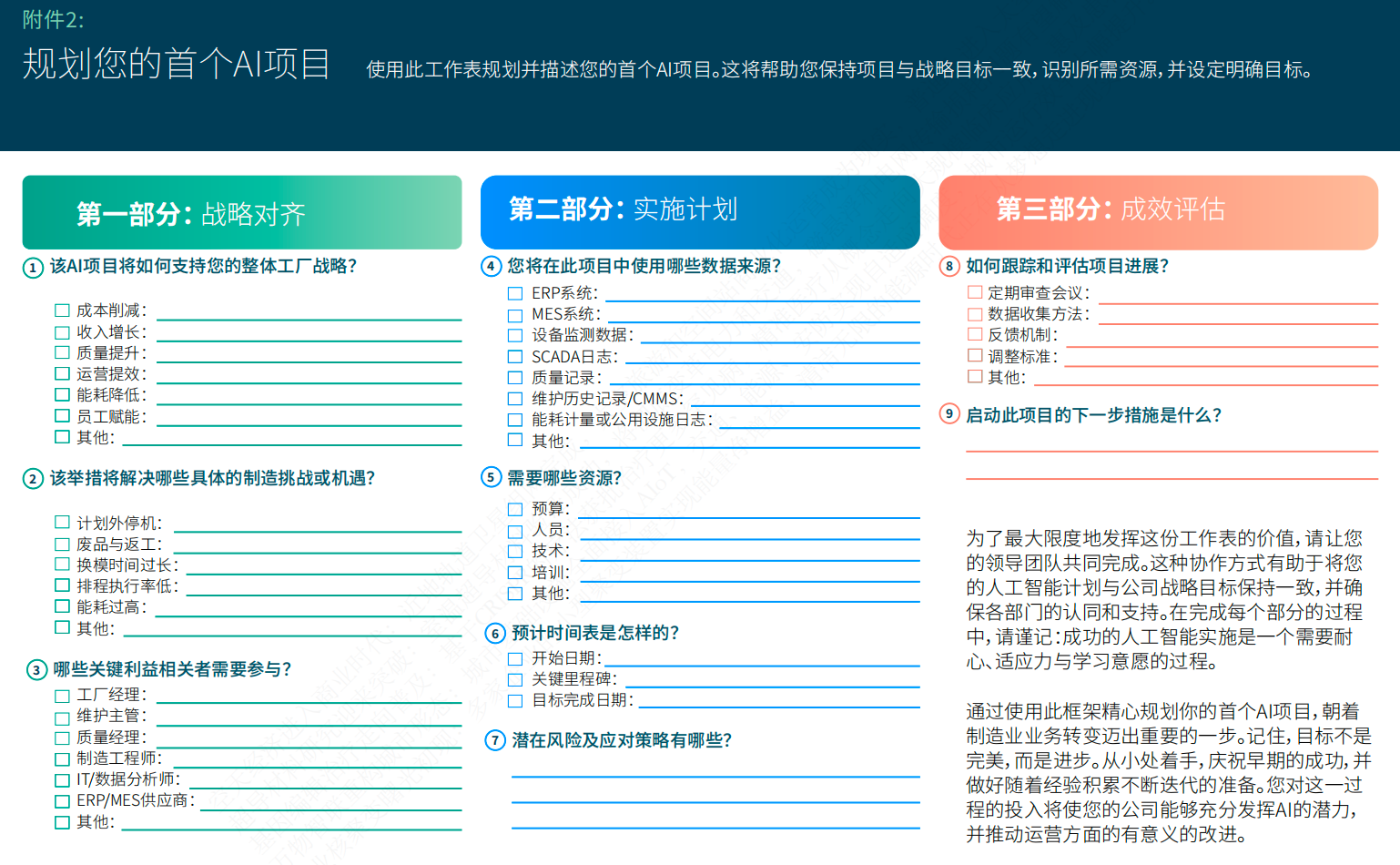Screen dimensions: 1400x865
Task: Tick the ERP/MES供应商 checkbox
Action: 62,801
